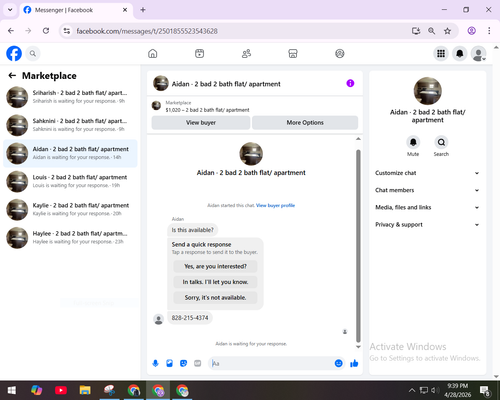Viewport: 500px width, 400px height.
Task: Select the Messenger | Facebook tab
Action: pos(76,10)
